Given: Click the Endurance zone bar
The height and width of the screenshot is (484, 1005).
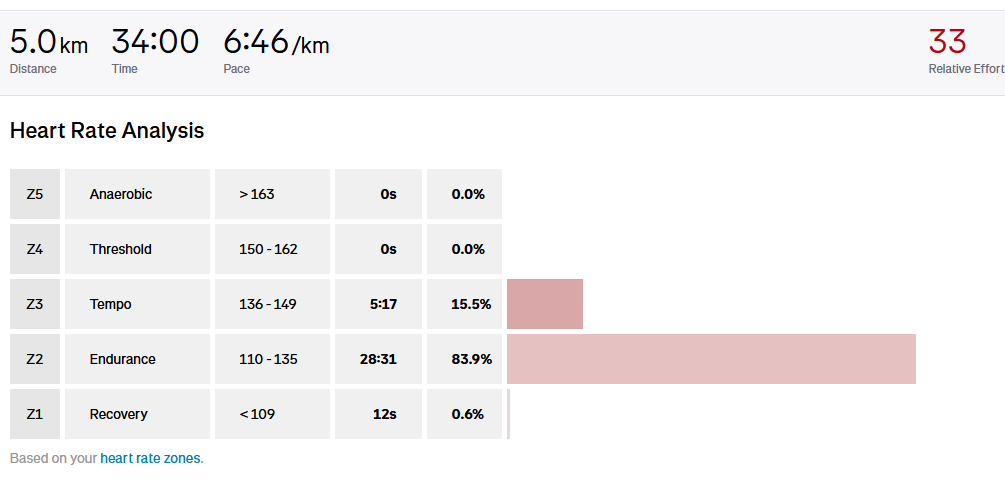Looking at the screenshot, I should click(x=711, y=359).
